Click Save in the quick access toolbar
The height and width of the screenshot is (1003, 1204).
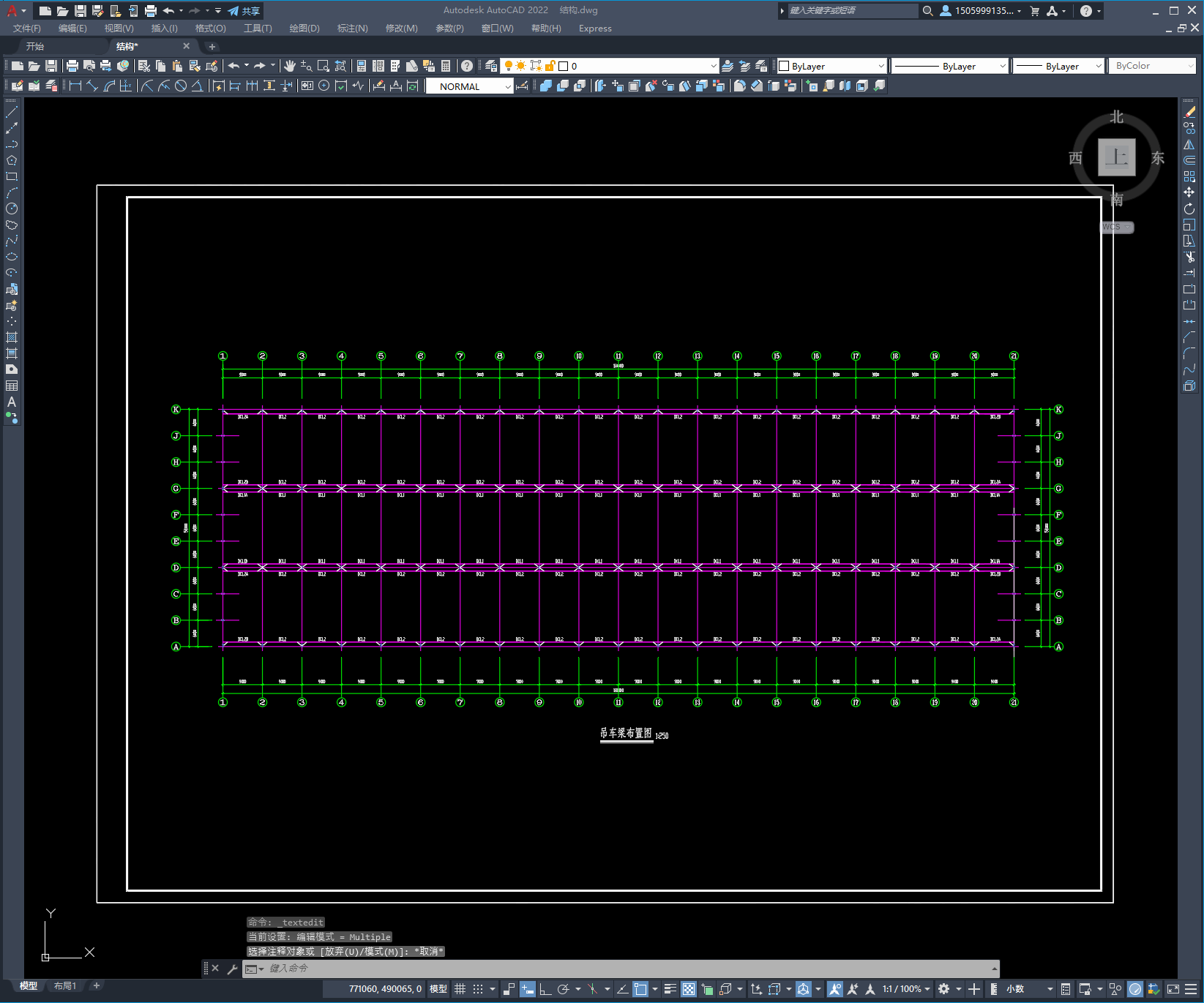(x=81, y=11)
